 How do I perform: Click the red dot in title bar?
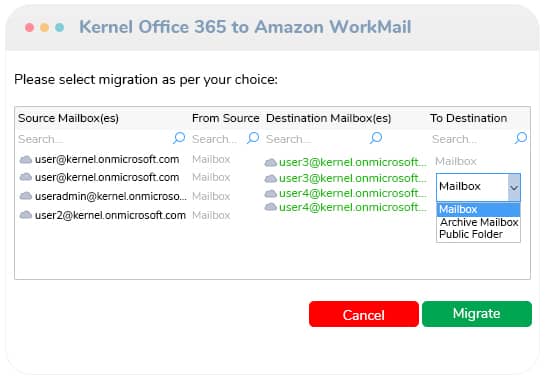[x=30, y=27]
